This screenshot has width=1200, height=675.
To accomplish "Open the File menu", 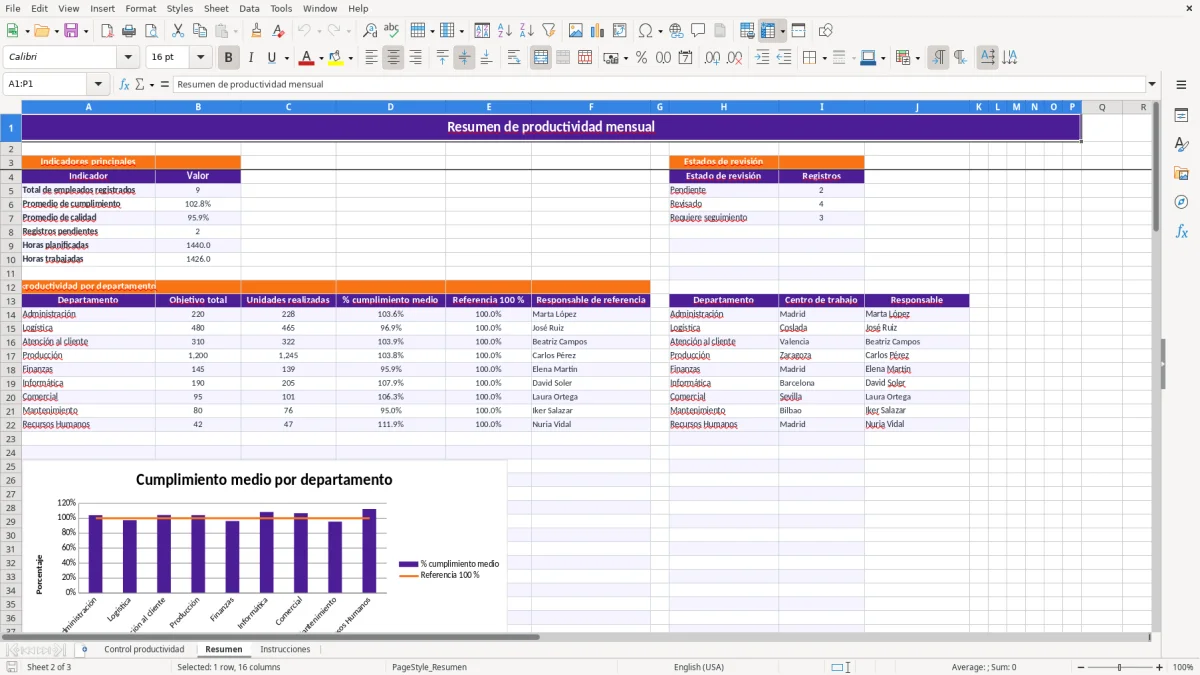I will [13, 8].
